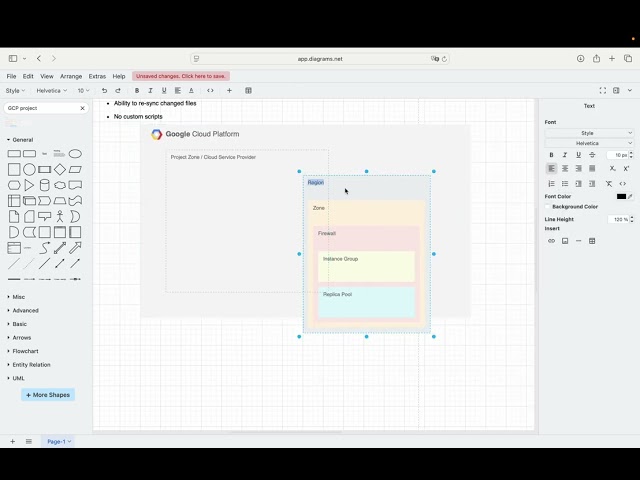Insert image from Insert section
The height and width of the screenshot is (480, 640).
pos(565,241)
